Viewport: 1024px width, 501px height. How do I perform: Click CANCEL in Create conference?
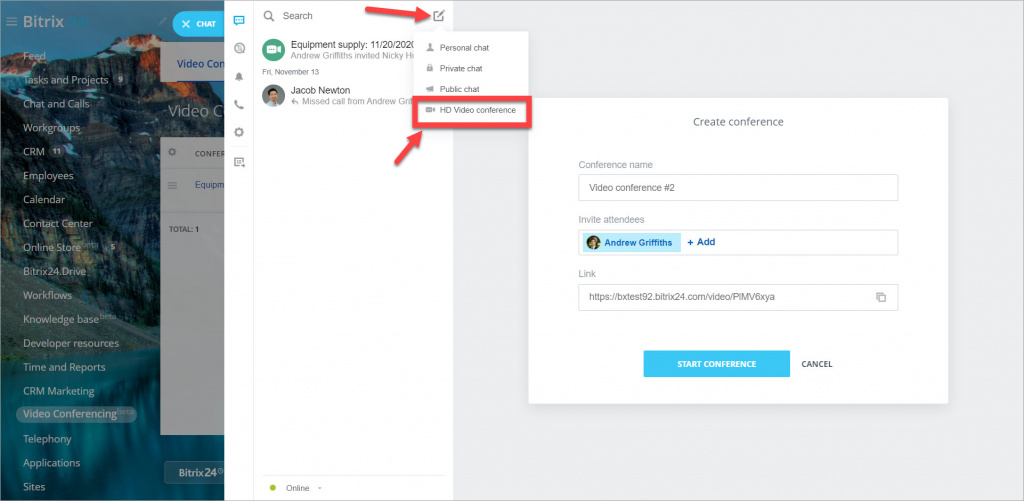pyautogui.click(x=816, y=364)
